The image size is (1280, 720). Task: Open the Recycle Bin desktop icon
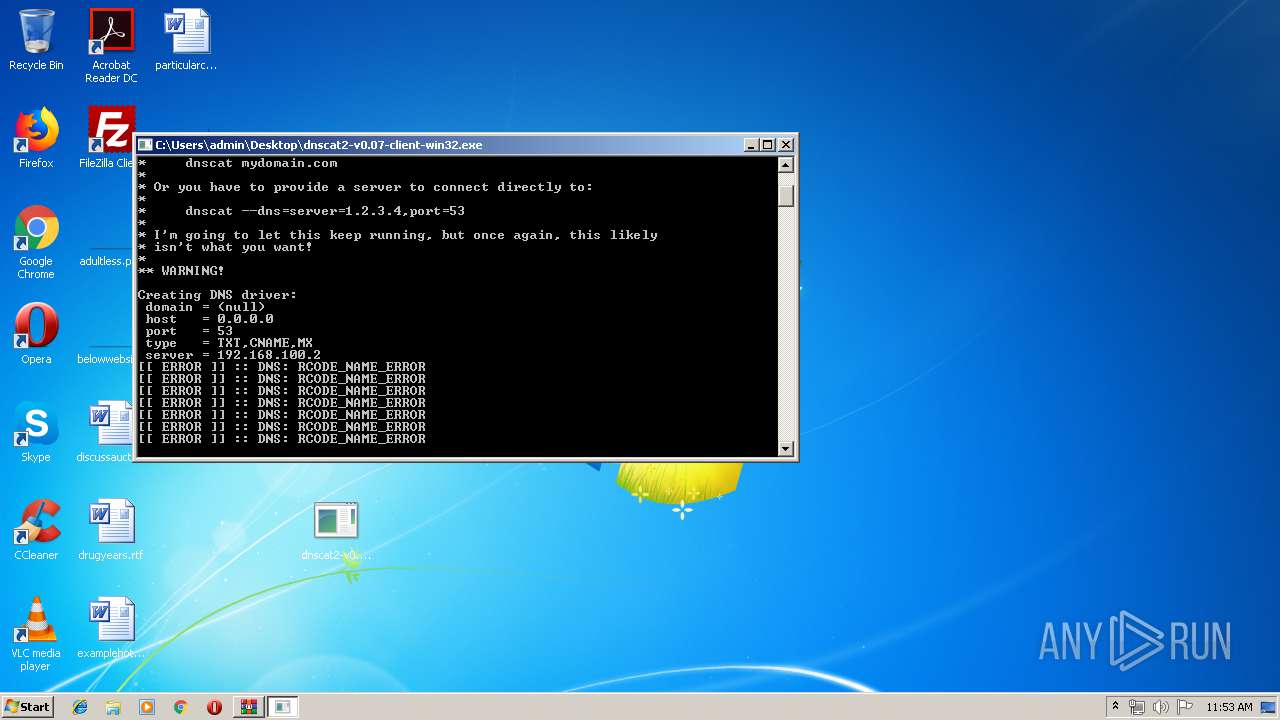tap(36, 40)
